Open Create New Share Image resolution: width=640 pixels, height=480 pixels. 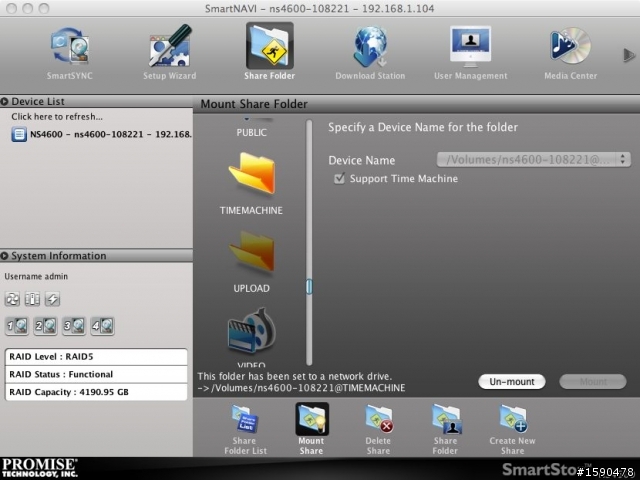[513, 430]
